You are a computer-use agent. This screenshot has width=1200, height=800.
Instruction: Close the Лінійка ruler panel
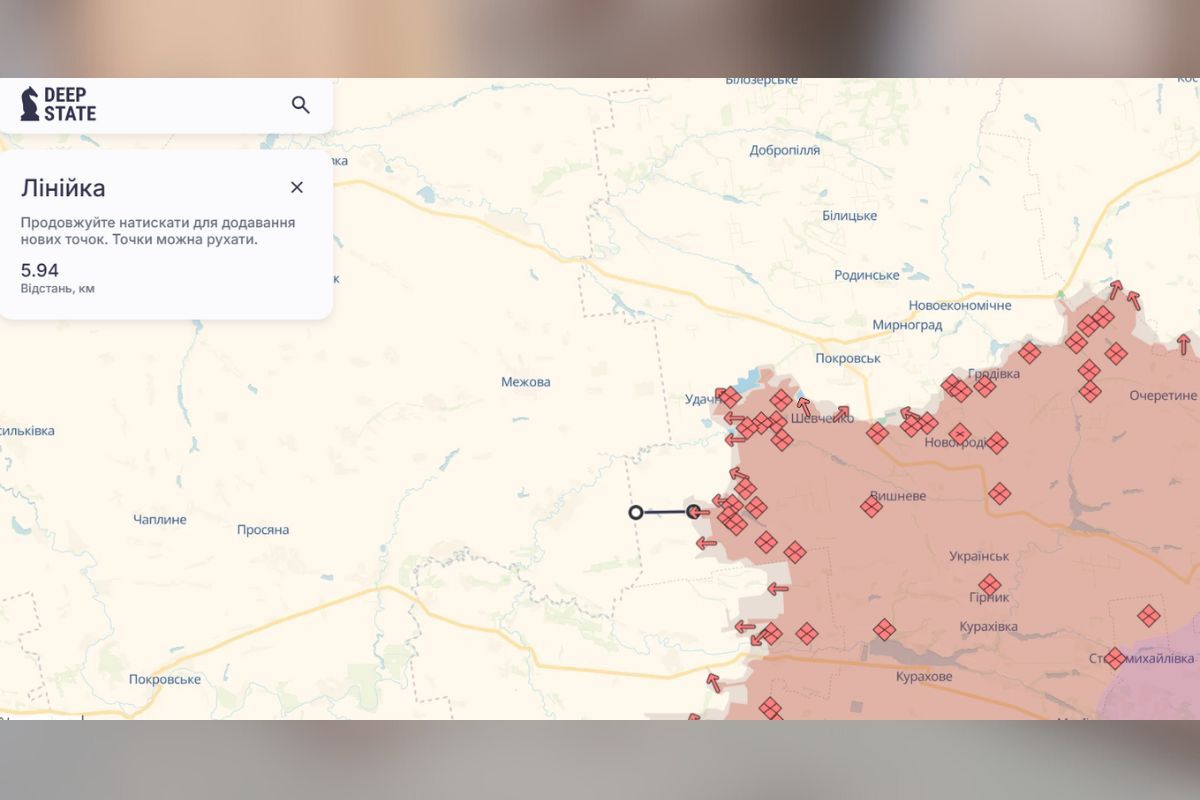point(297,187)
